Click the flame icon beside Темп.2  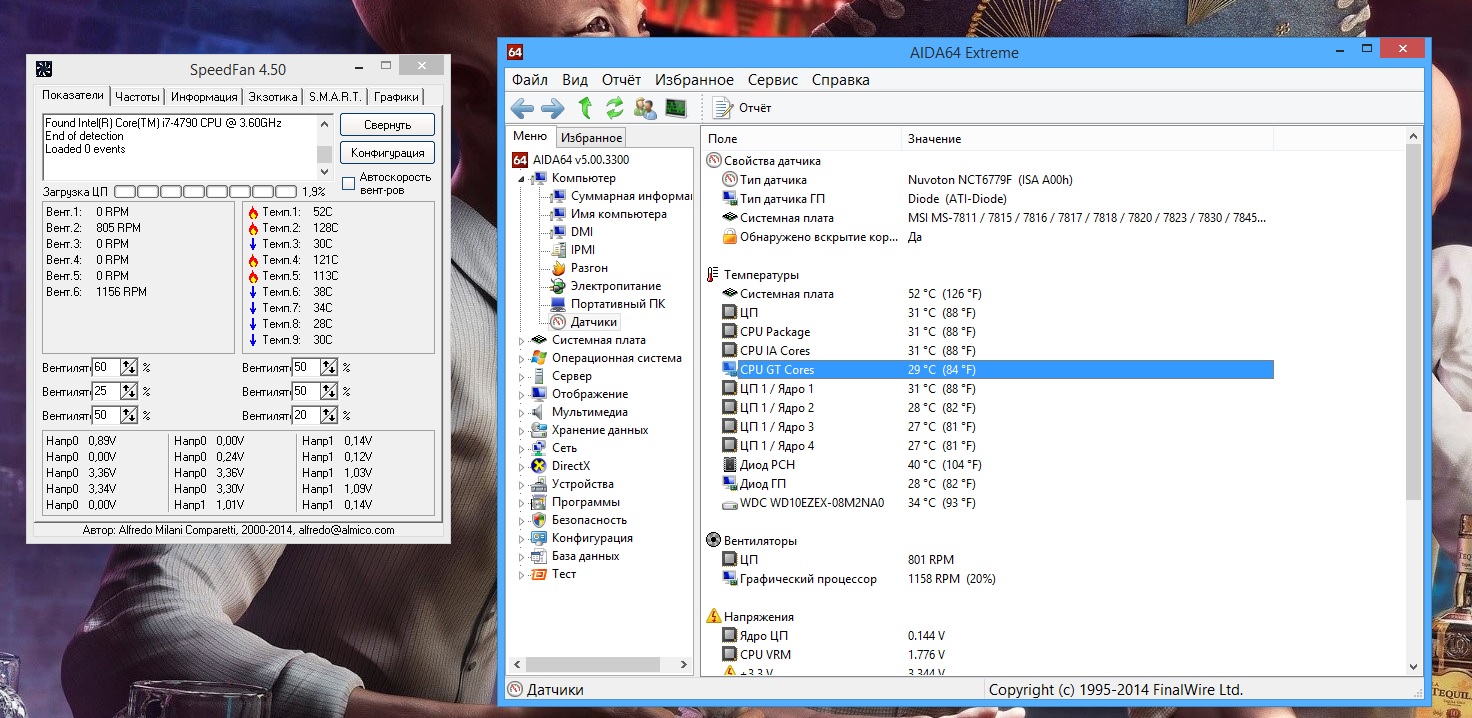pyautogui.click(x=253, y=228)
